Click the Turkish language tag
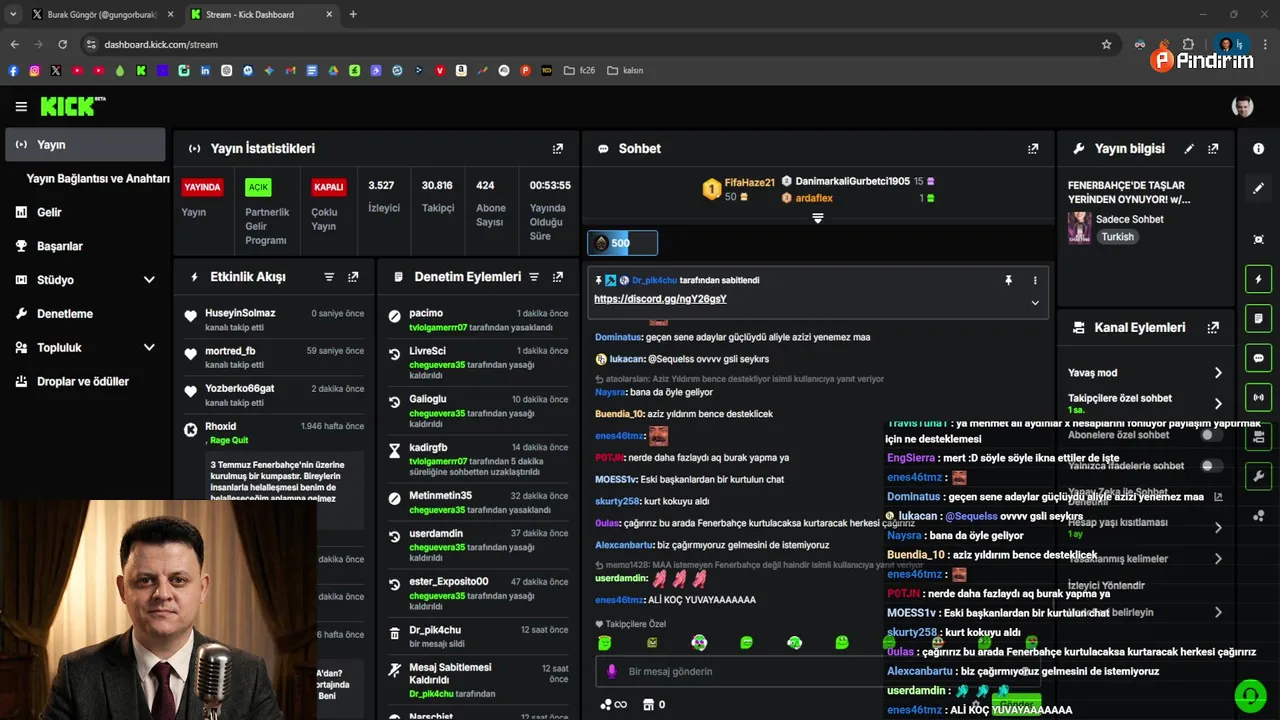This screenshot has width=1280, height=720. [x=1118, y=237]
